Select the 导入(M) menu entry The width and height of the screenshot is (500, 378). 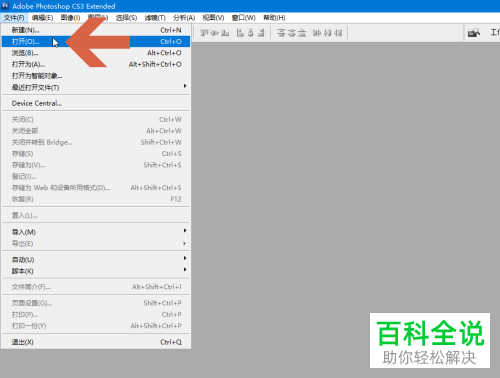pos(96,232)
